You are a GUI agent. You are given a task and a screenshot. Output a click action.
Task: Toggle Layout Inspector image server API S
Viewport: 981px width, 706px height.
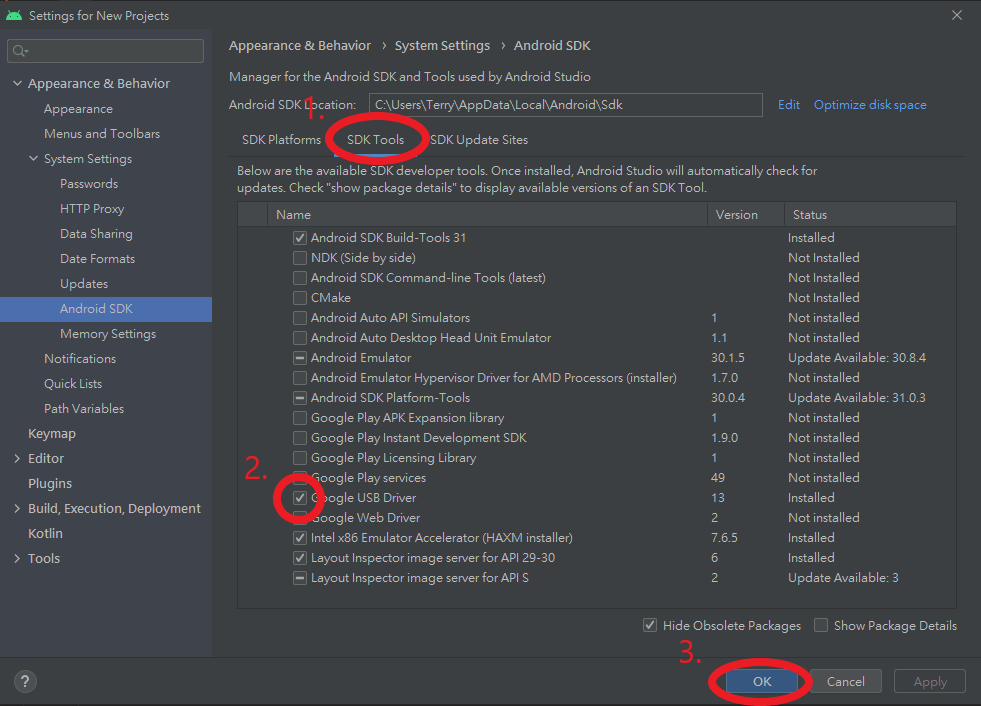tap(300, 578)
